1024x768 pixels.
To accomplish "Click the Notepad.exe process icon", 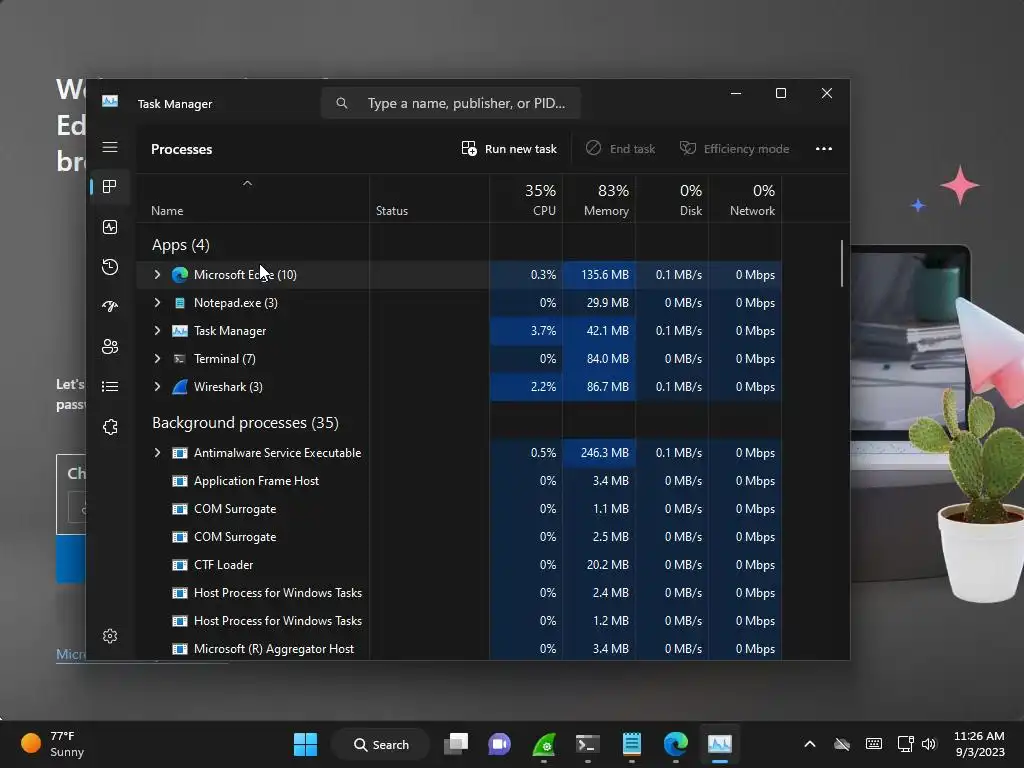I will pyautogui.click(x=180, y=303).
